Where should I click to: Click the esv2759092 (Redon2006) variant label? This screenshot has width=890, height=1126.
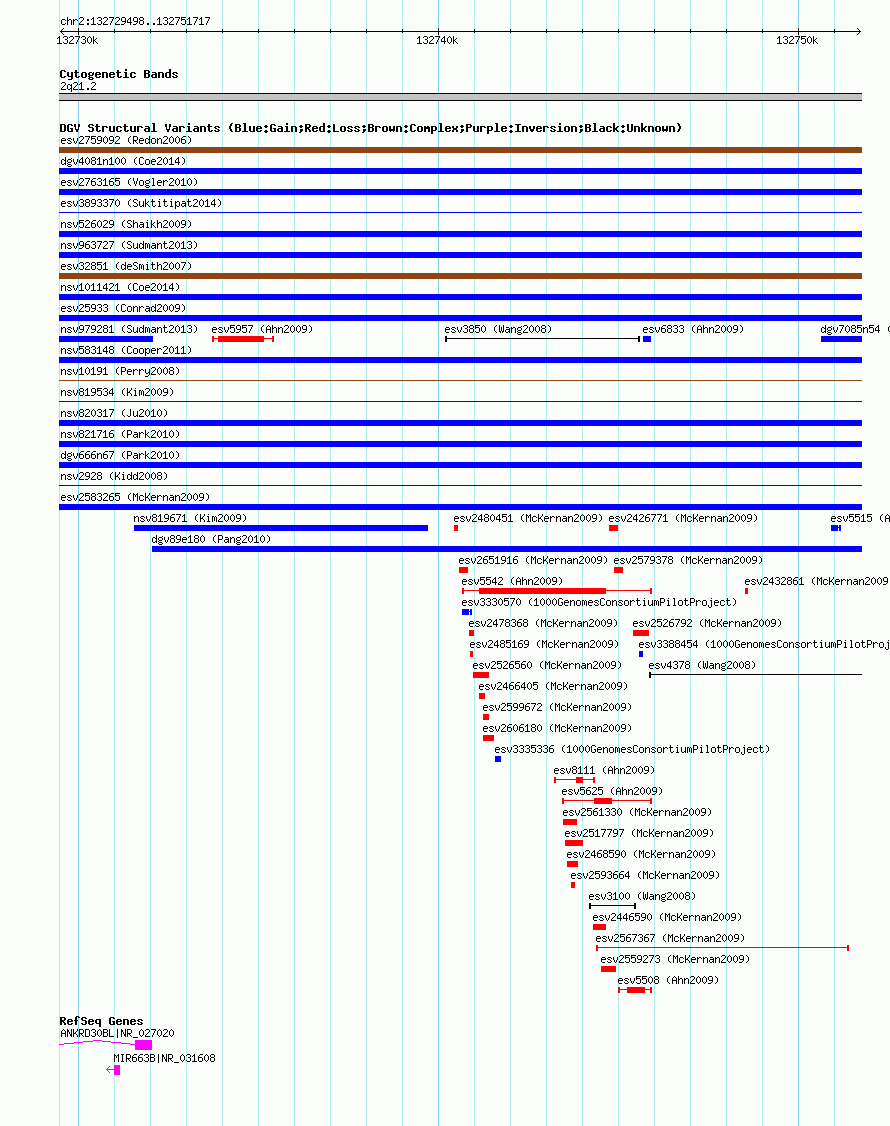(x=126, y=140)
